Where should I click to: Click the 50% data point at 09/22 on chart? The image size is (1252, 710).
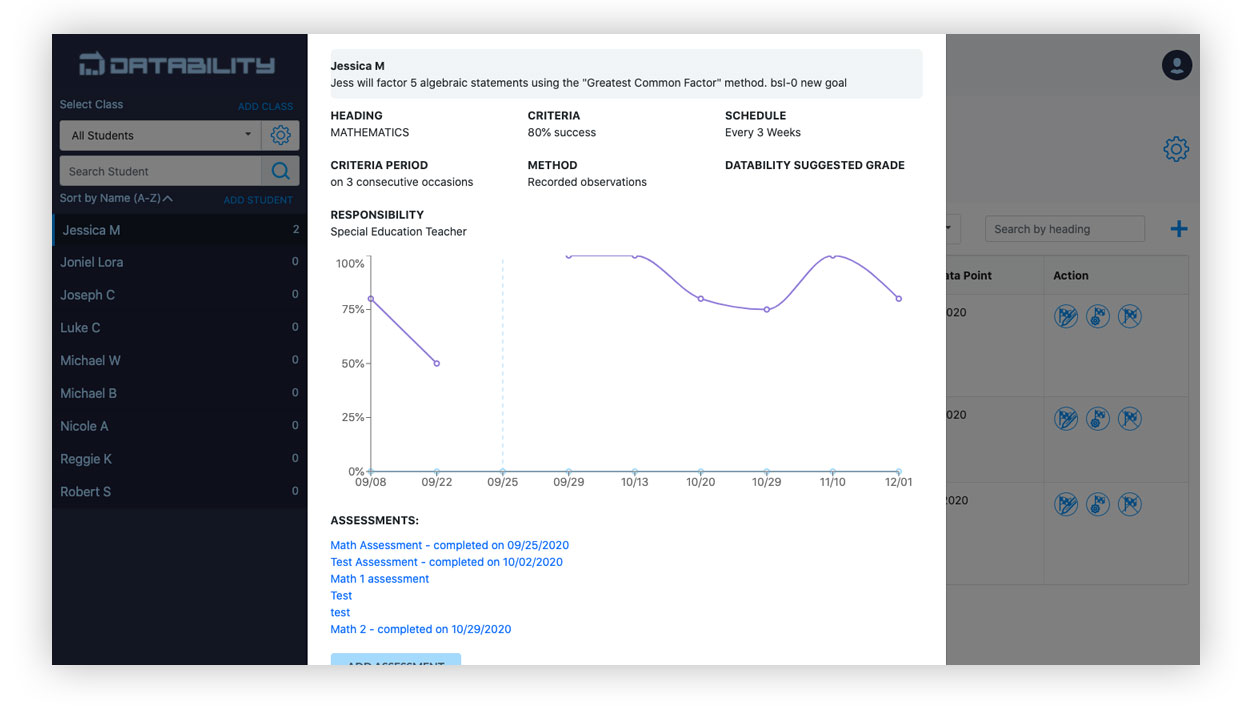pyautogui.click(x=437, y=363)
